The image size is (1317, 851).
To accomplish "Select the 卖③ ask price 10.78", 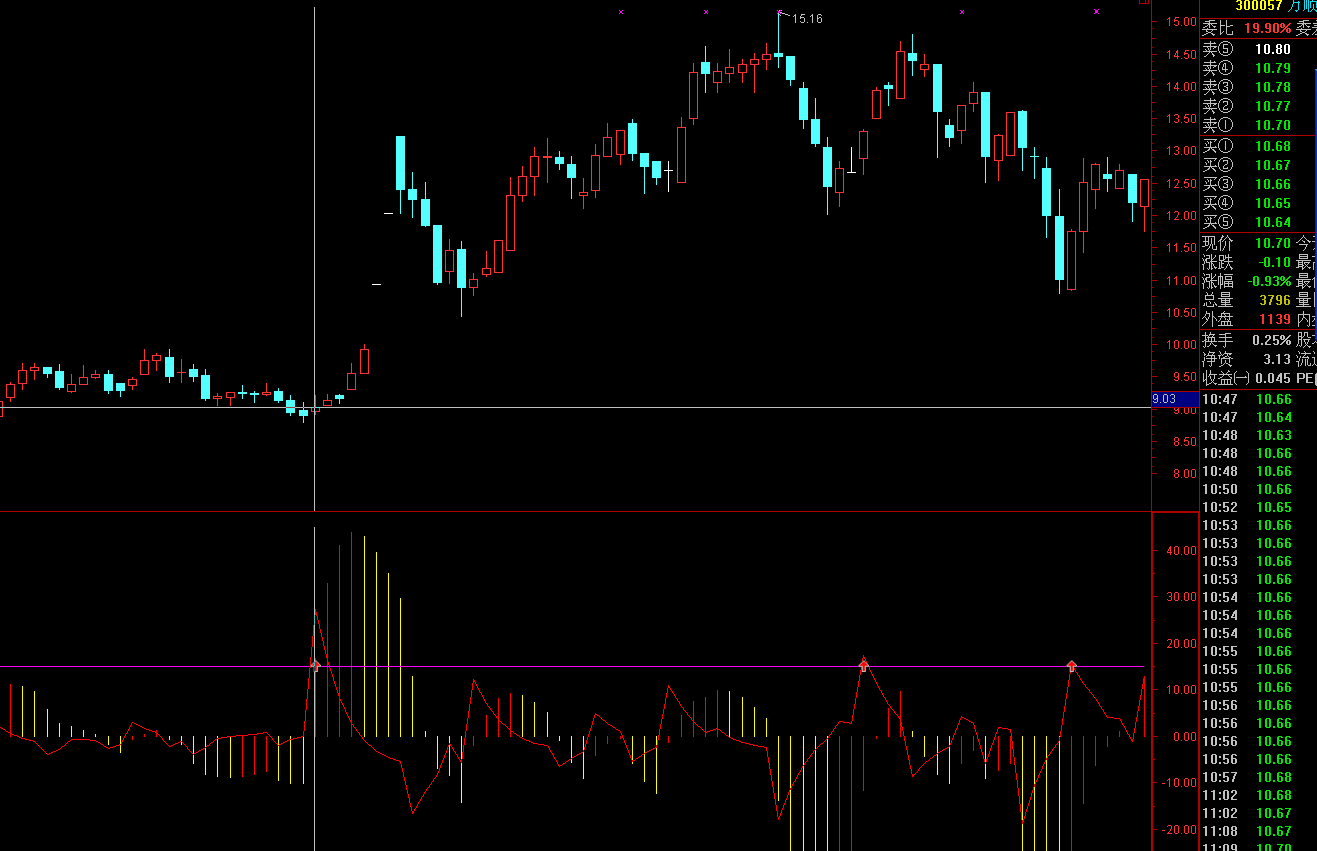I will 1273,87.
